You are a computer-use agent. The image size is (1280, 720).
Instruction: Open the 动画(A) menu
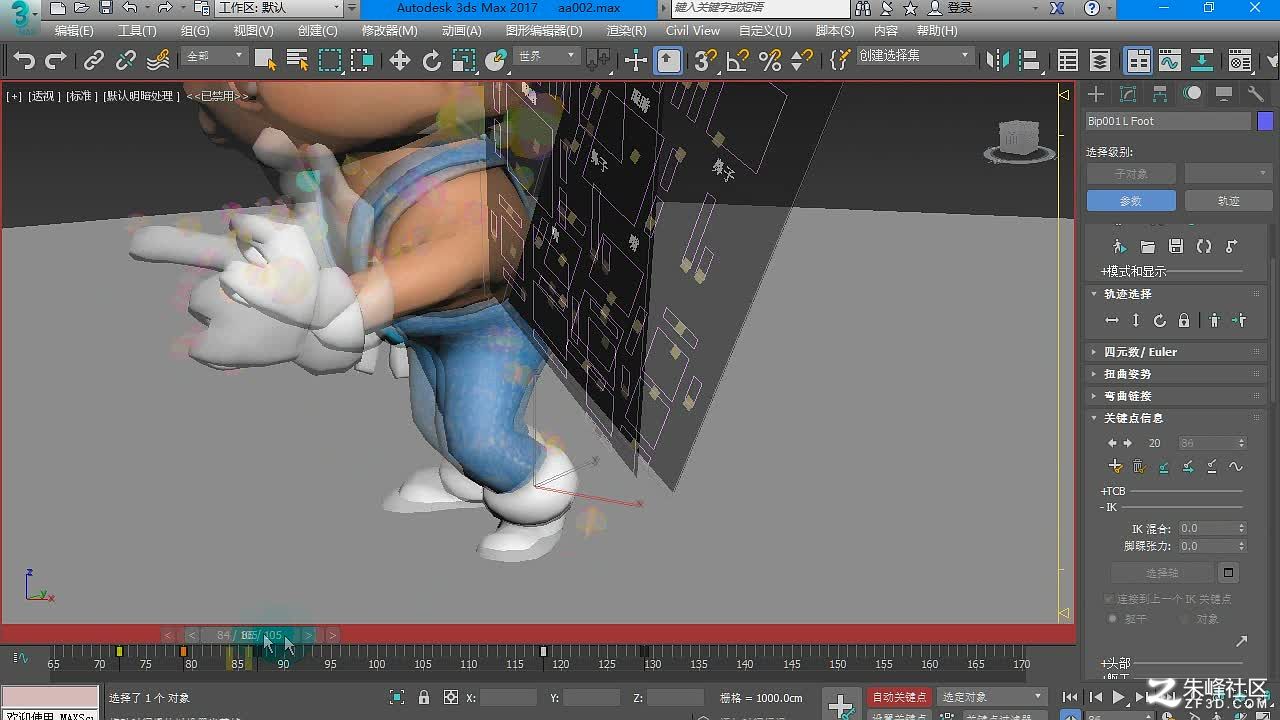tap(461, 31)
